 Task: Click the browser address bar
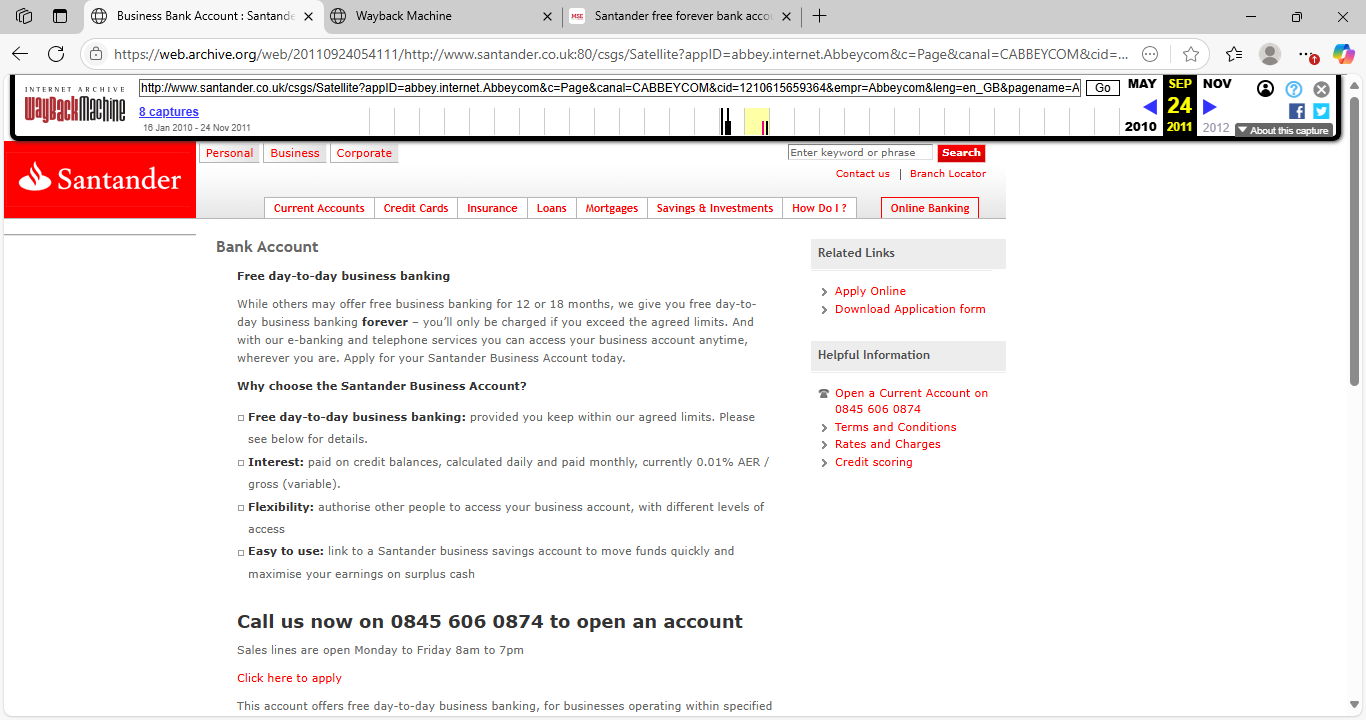point(620,54)
